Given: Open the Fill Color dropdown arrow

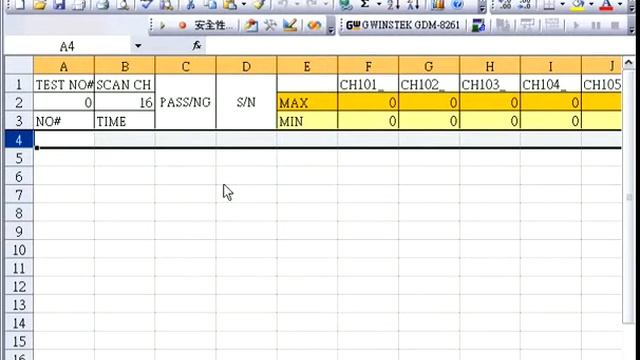Looking at the screenshot, I should (x=591, y=4).
